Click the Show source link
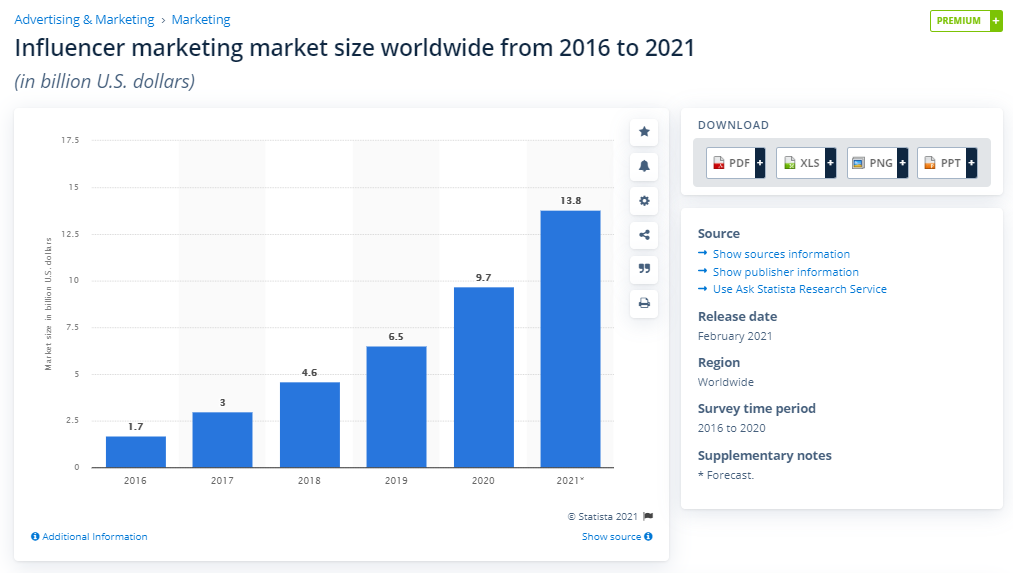 pyautogui.click(x=611, y=536)
